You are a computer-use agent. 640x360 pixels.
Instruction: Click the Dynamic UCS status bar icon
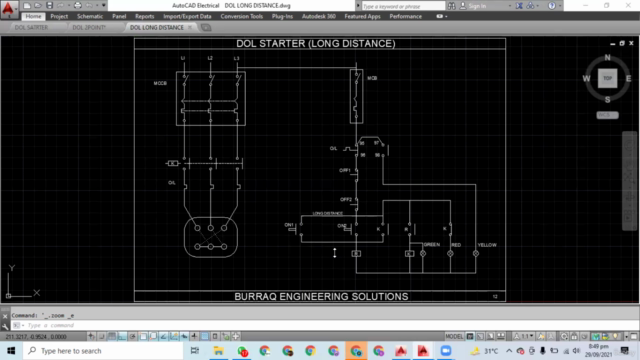(x=174, y=336)
